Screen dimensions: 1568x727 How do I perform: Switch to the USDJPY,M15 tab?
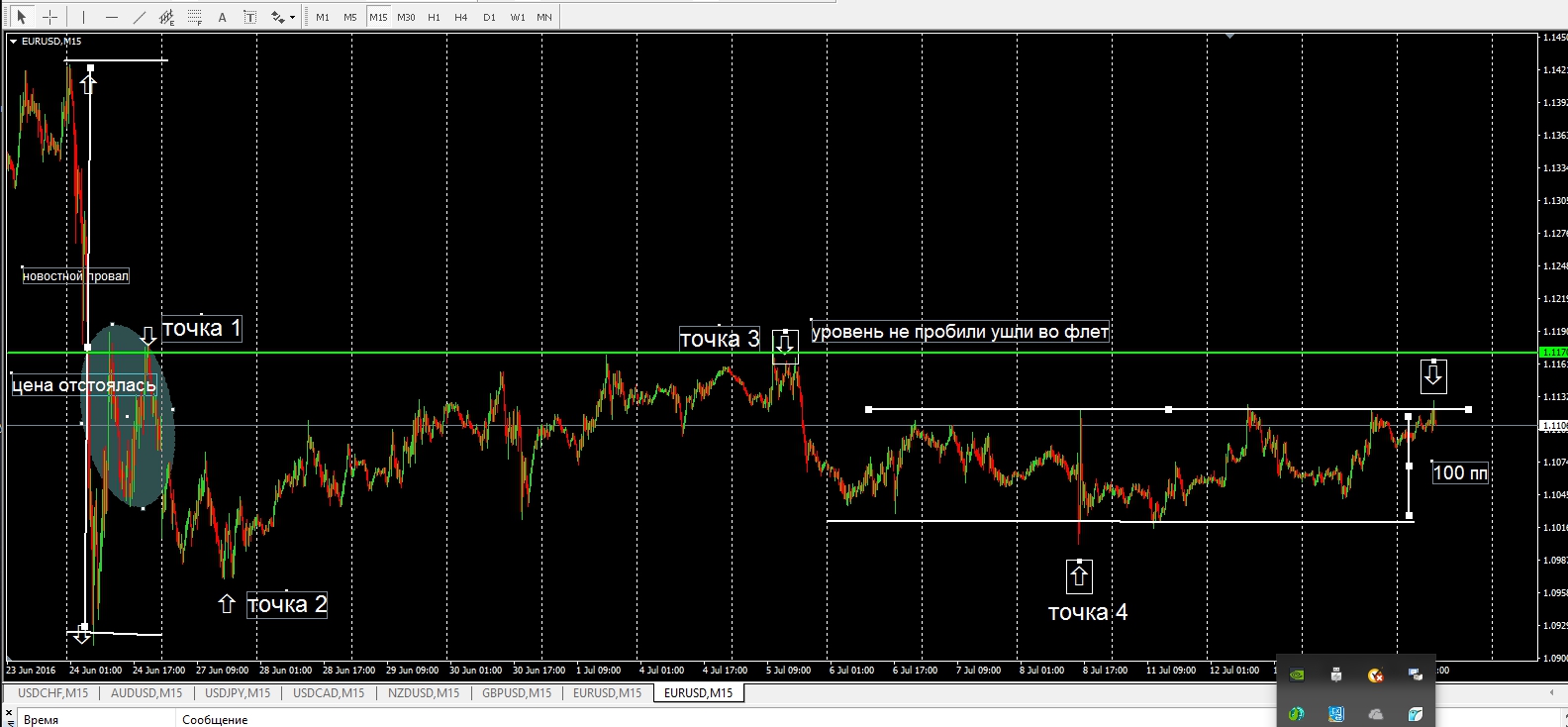point(237,693)
